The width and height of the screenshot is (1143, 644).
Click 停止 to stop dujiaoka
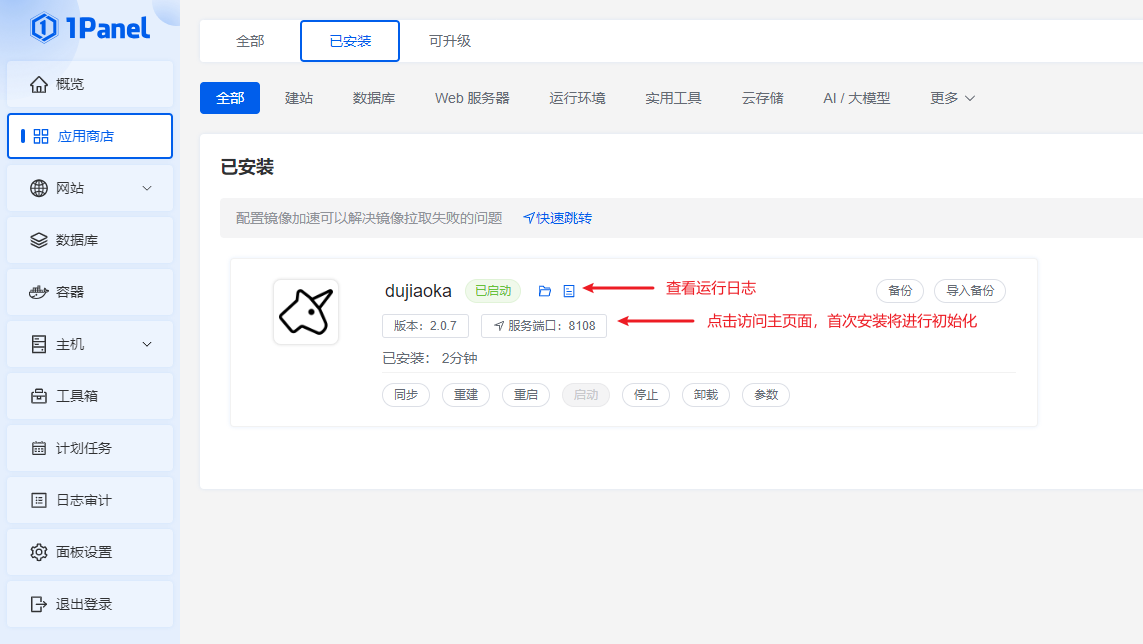646,395
